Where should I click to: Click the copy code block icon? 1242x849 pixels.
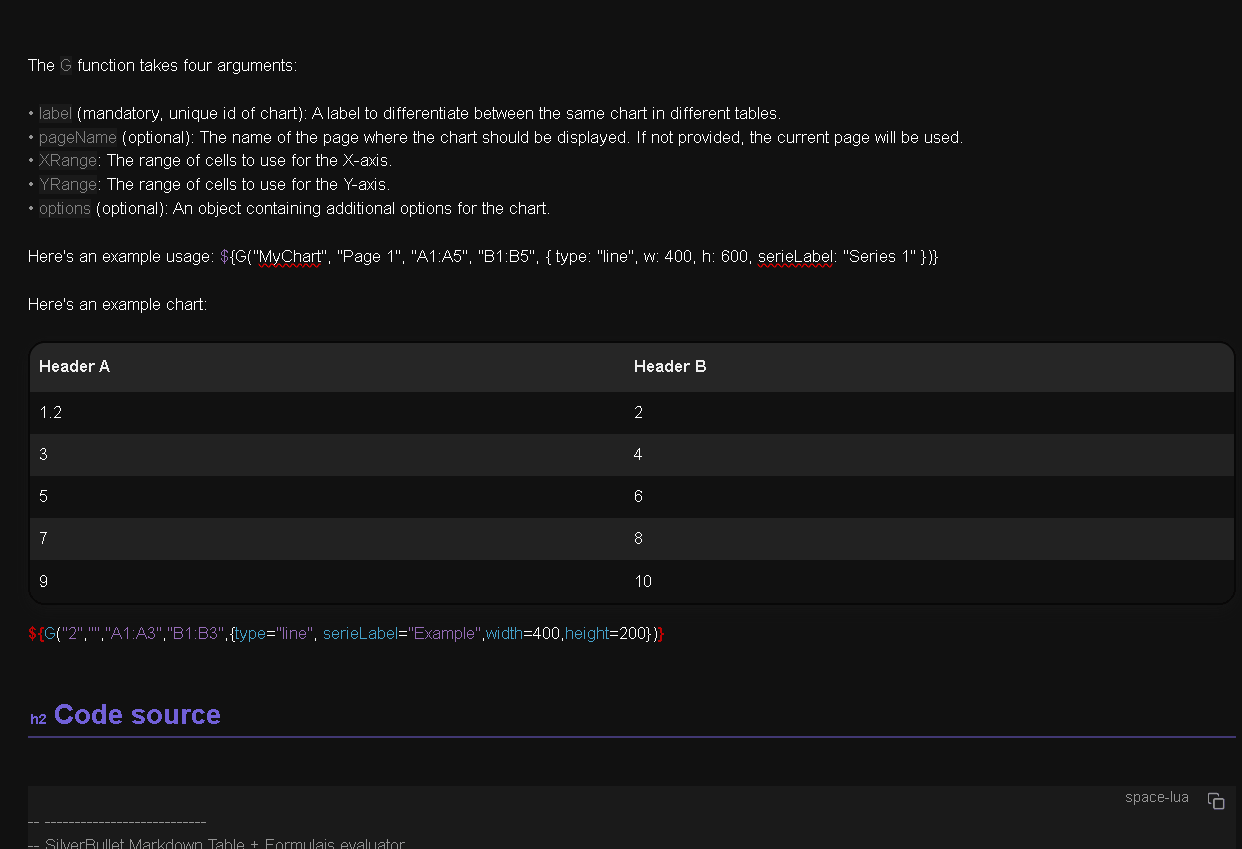[x=1216, y=801]
